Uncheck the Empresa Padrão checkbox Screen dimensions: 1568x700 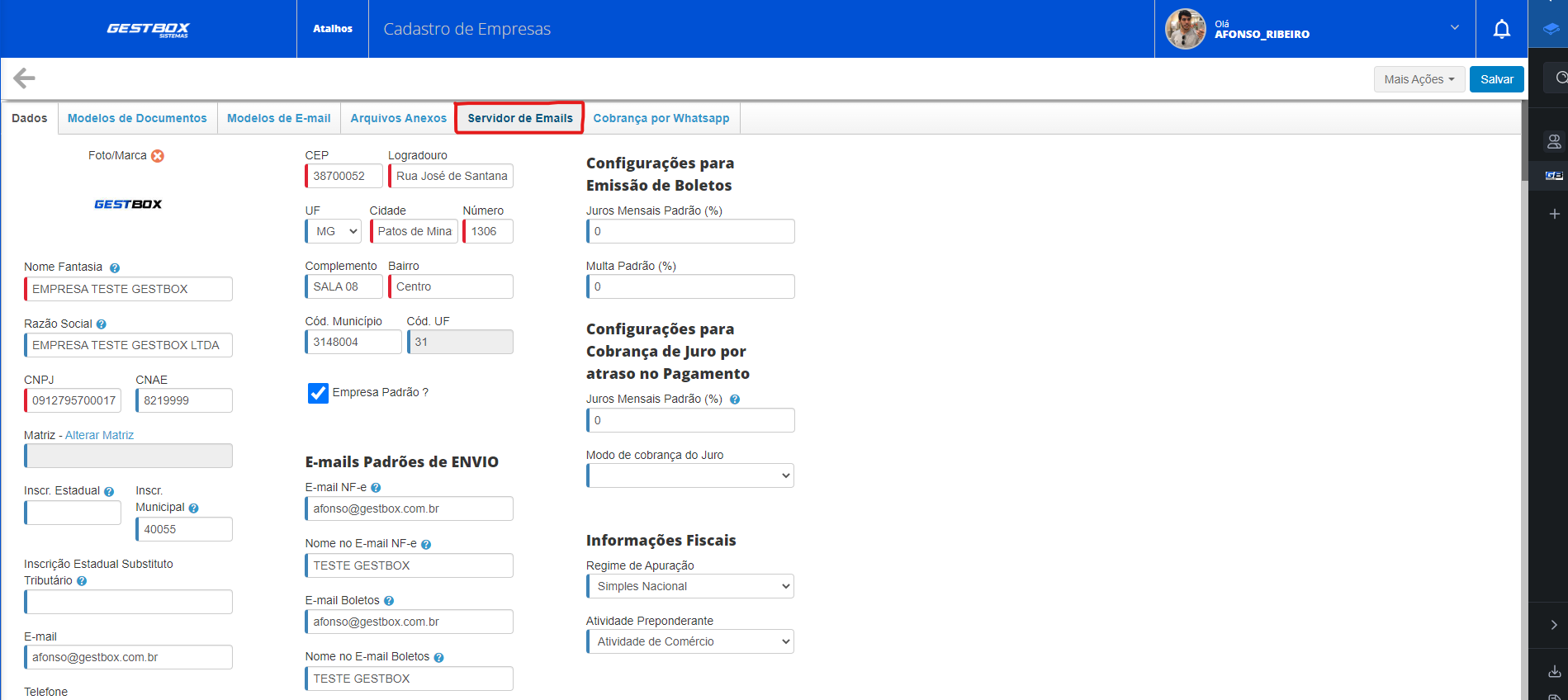click(x=318, y=393)
